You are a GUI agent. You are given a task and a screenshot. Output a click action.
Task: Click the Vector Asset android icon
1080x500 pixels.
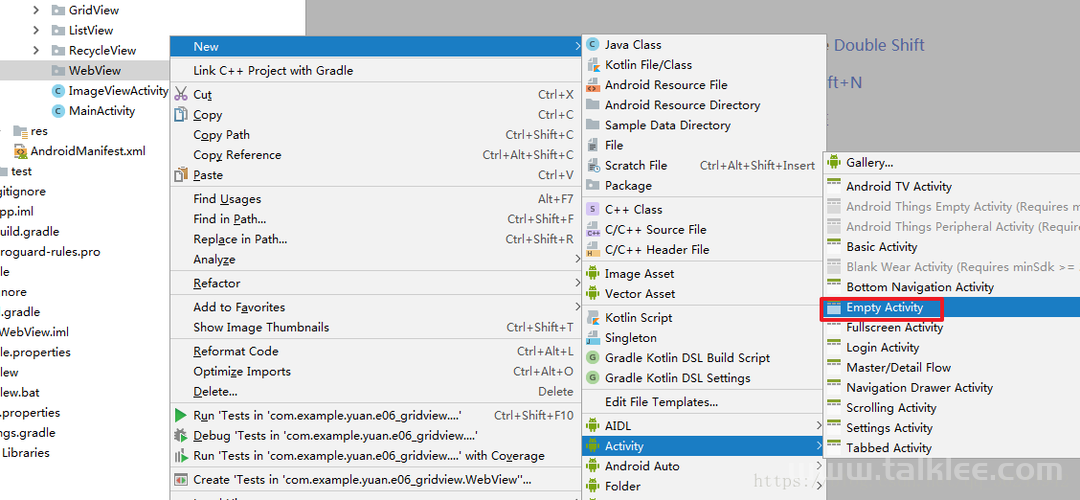[x=592, y=293]
